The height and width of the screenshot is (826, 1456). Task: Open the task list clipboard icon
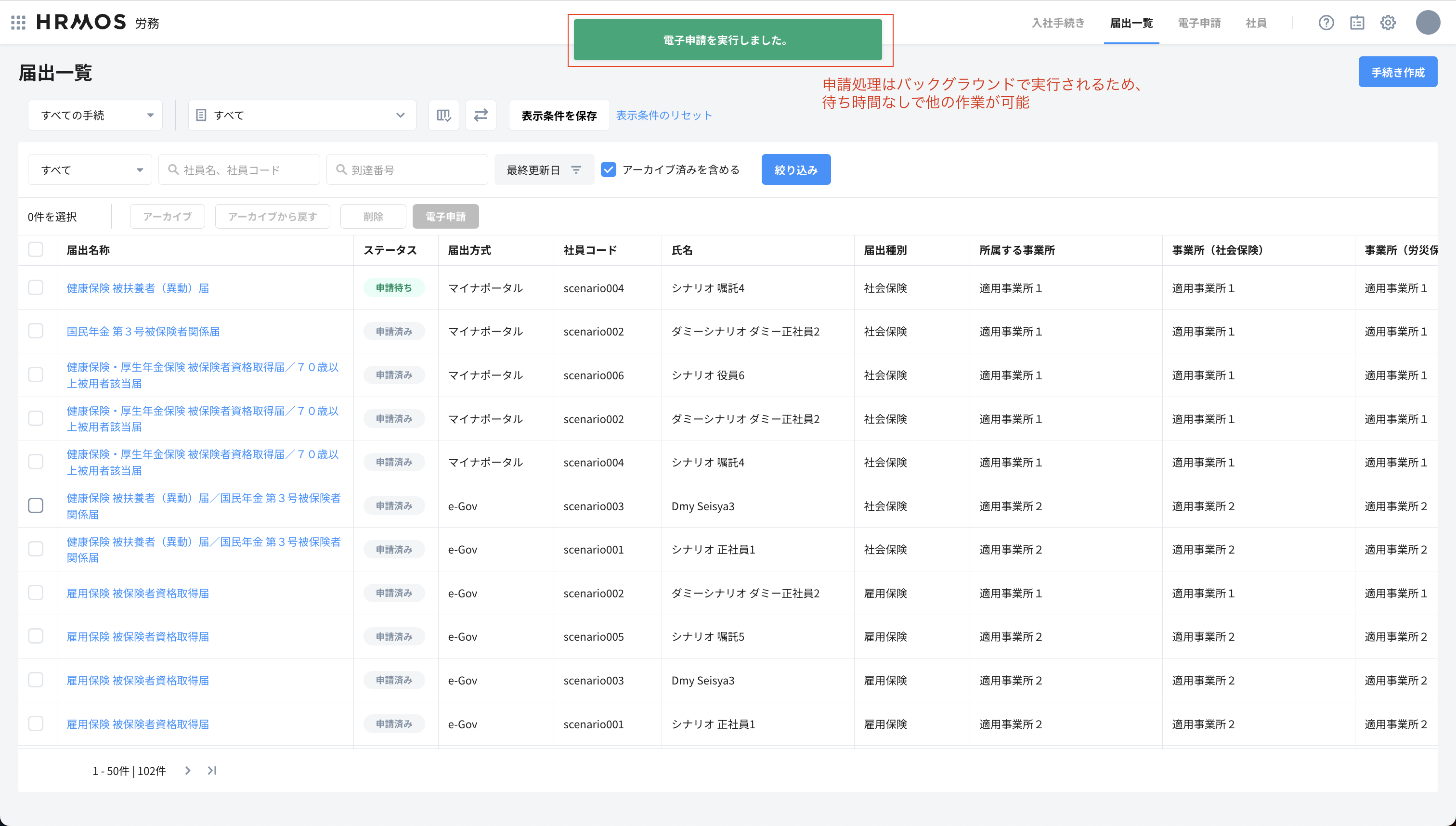[1357, 23]
